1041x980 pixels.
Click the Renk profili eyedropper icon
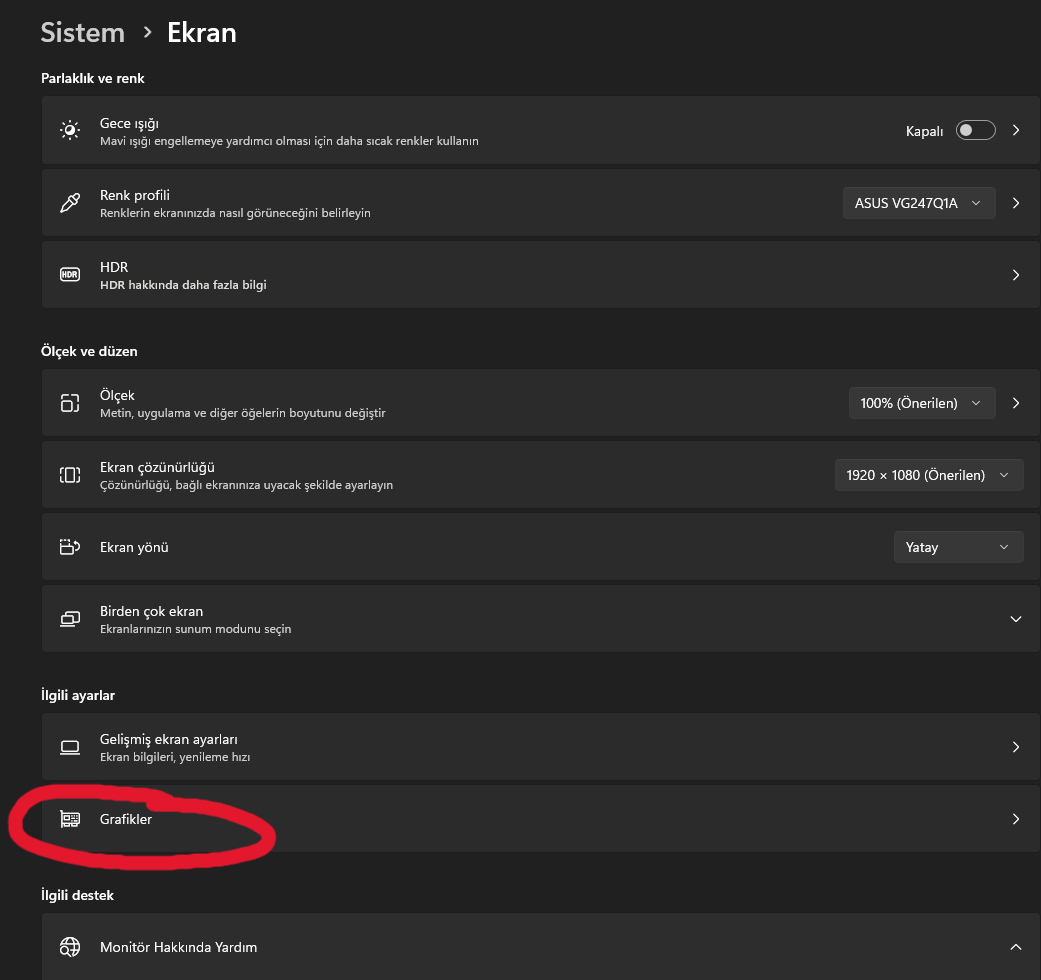tap(70, 203)
